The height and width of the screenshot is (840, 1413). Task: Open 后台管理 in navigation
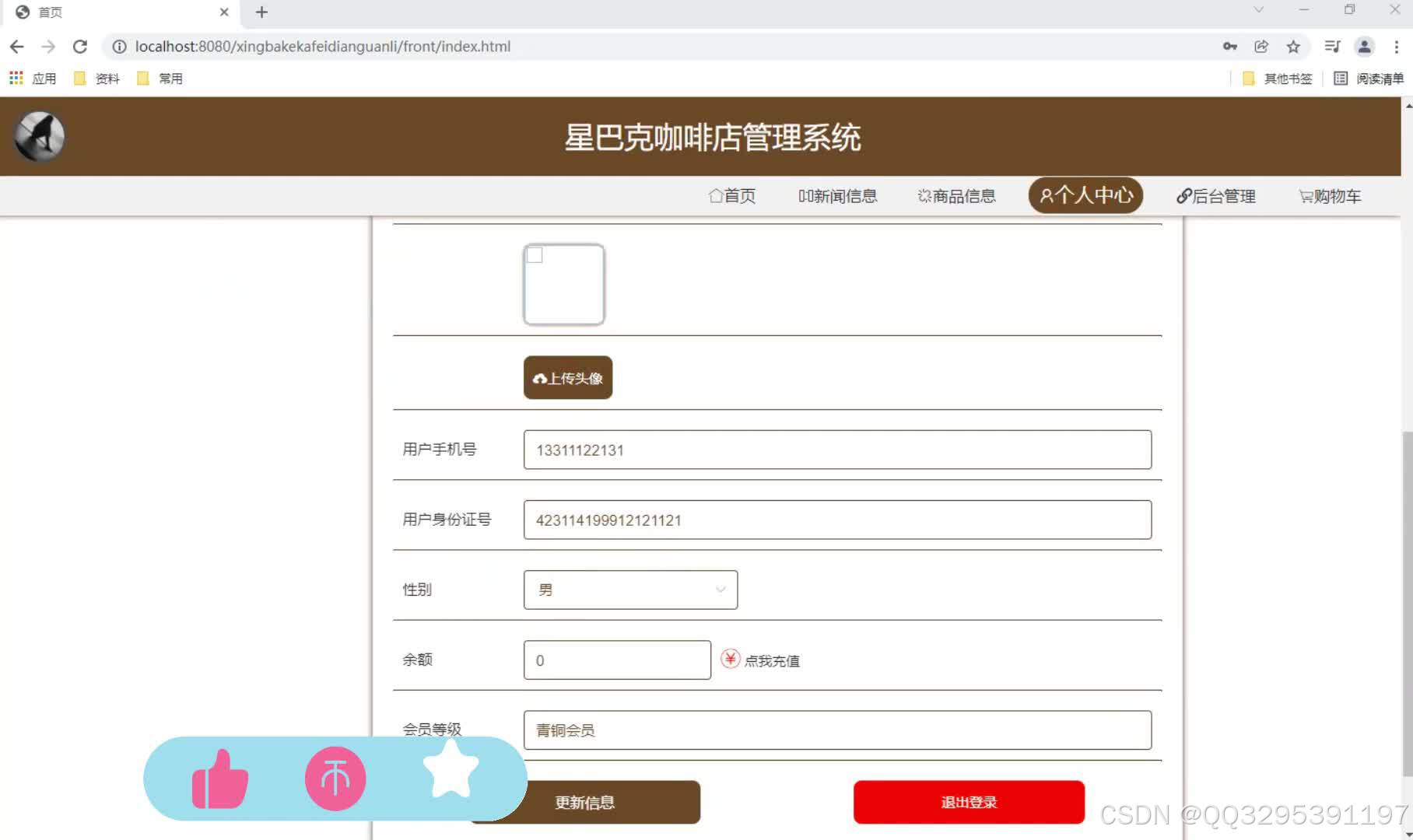1216,196
